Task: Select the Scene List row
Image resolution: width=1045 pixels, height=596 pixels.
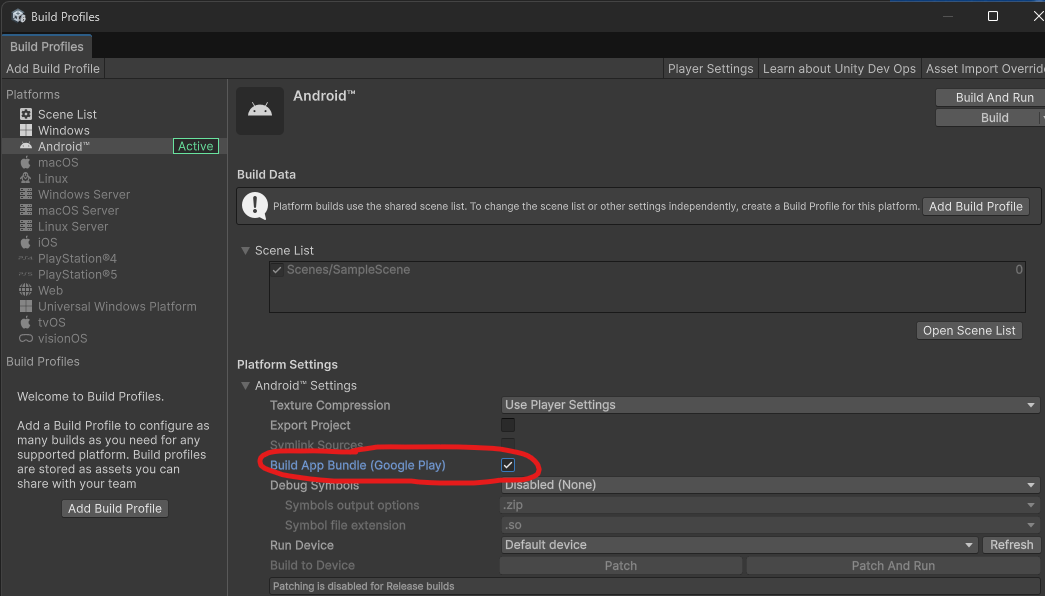Action: tap(113, 114)
